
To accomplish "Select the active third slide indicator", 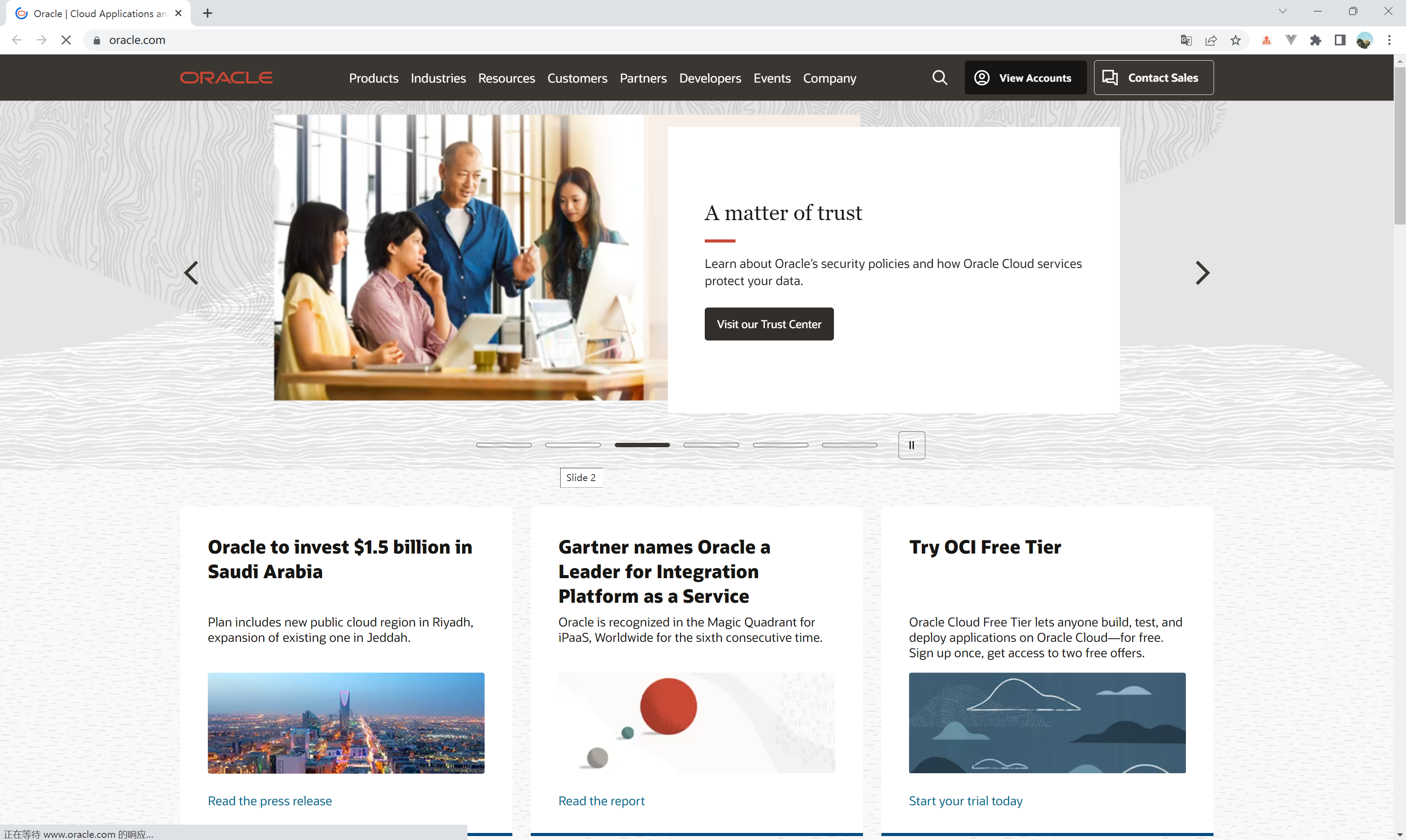I will tap(642, 445).
